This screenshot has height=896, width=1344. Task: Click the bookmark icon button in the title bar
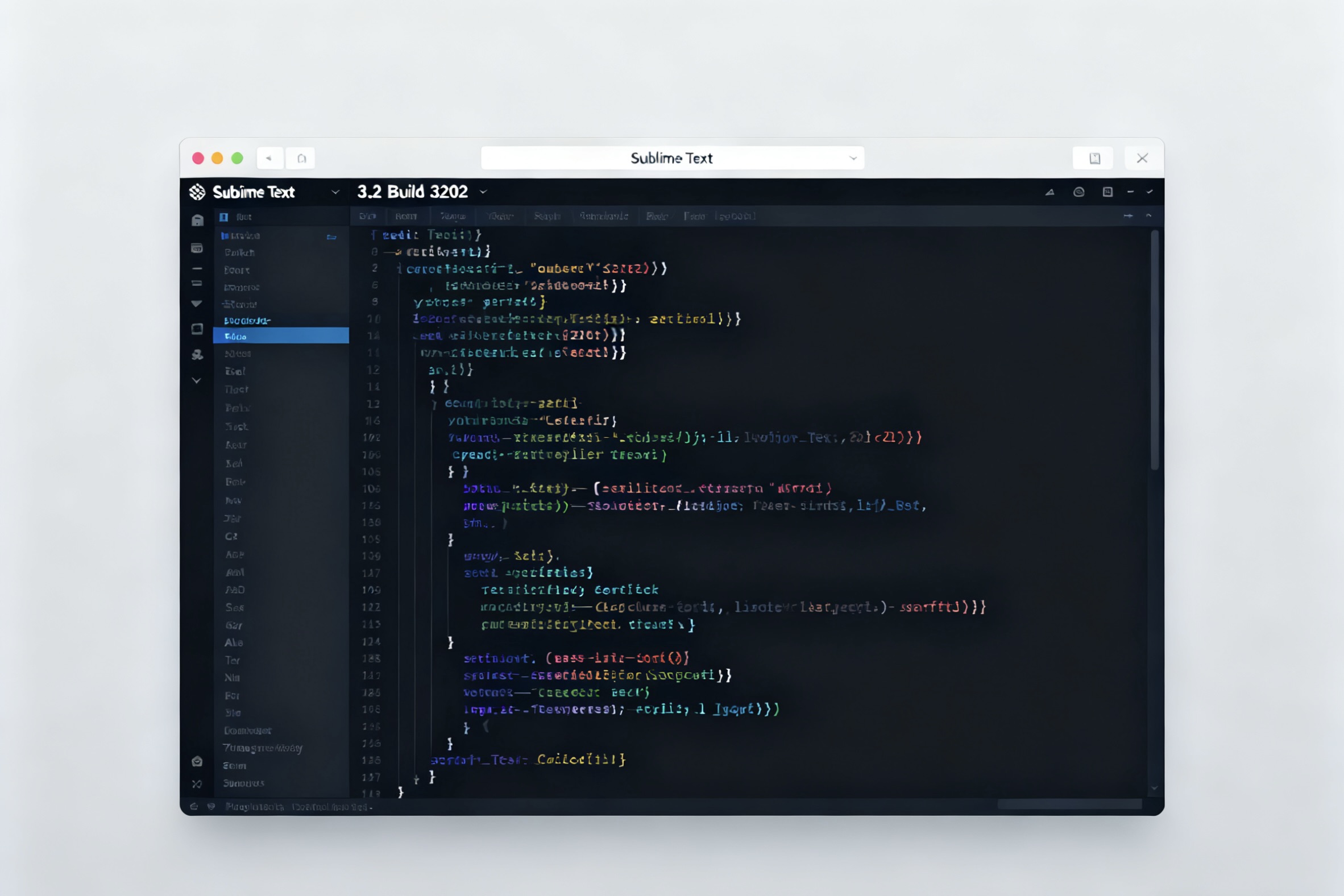[x=1094, y=158]
